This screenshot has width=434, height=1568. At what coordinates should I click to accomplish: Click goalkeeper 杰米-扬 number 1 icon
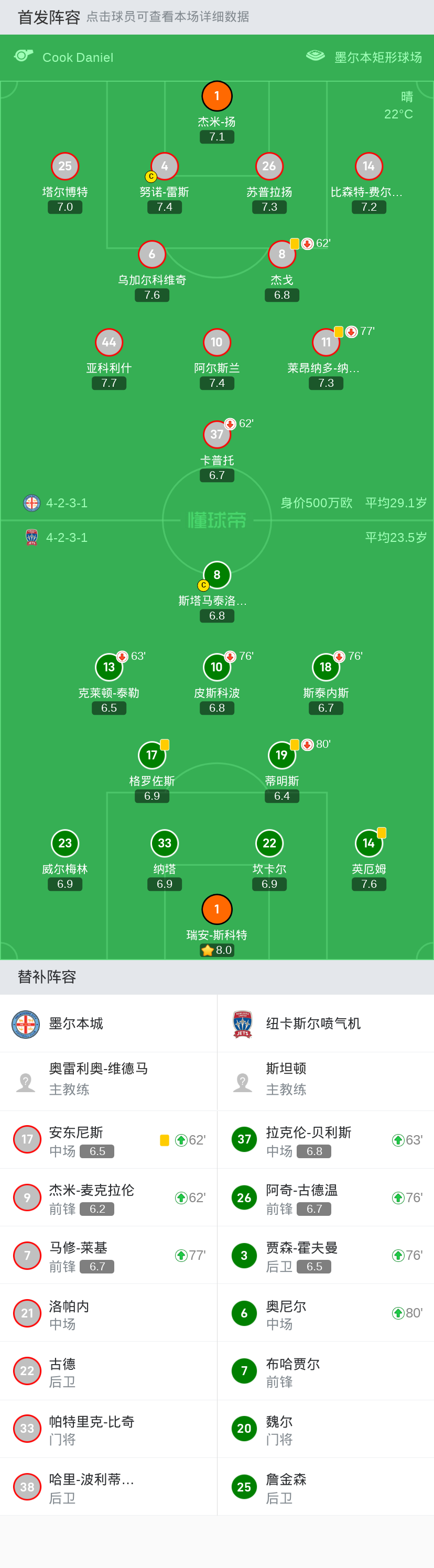(216, 96)
